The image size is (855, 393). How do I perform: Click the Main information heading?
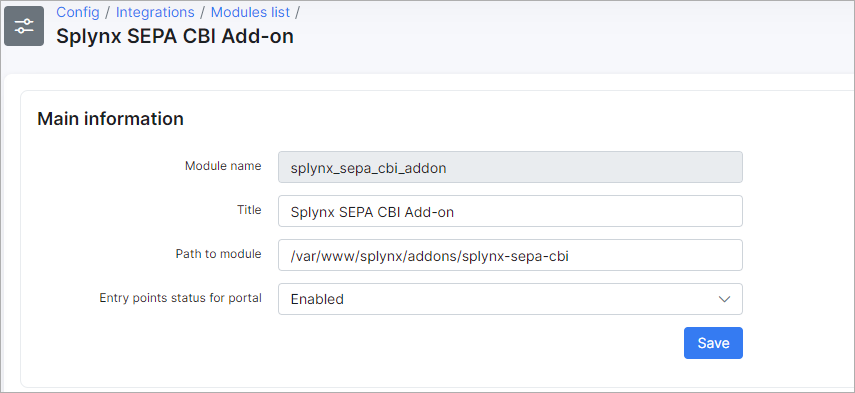(110, 118)
